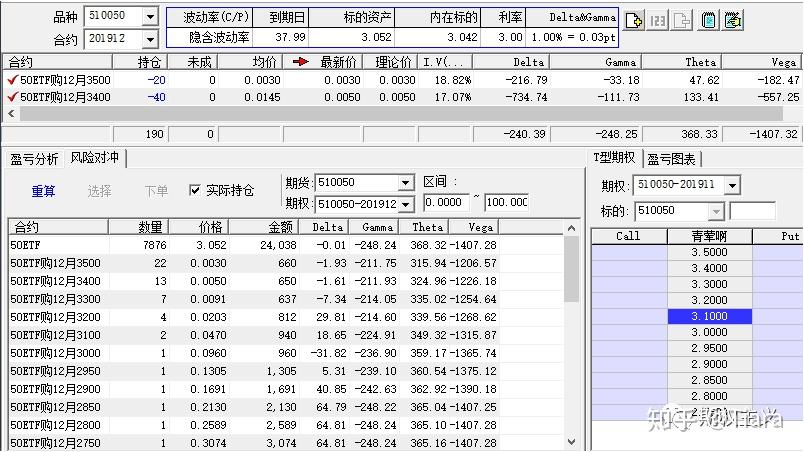Click the grayed 123 numbering icon

658,20
